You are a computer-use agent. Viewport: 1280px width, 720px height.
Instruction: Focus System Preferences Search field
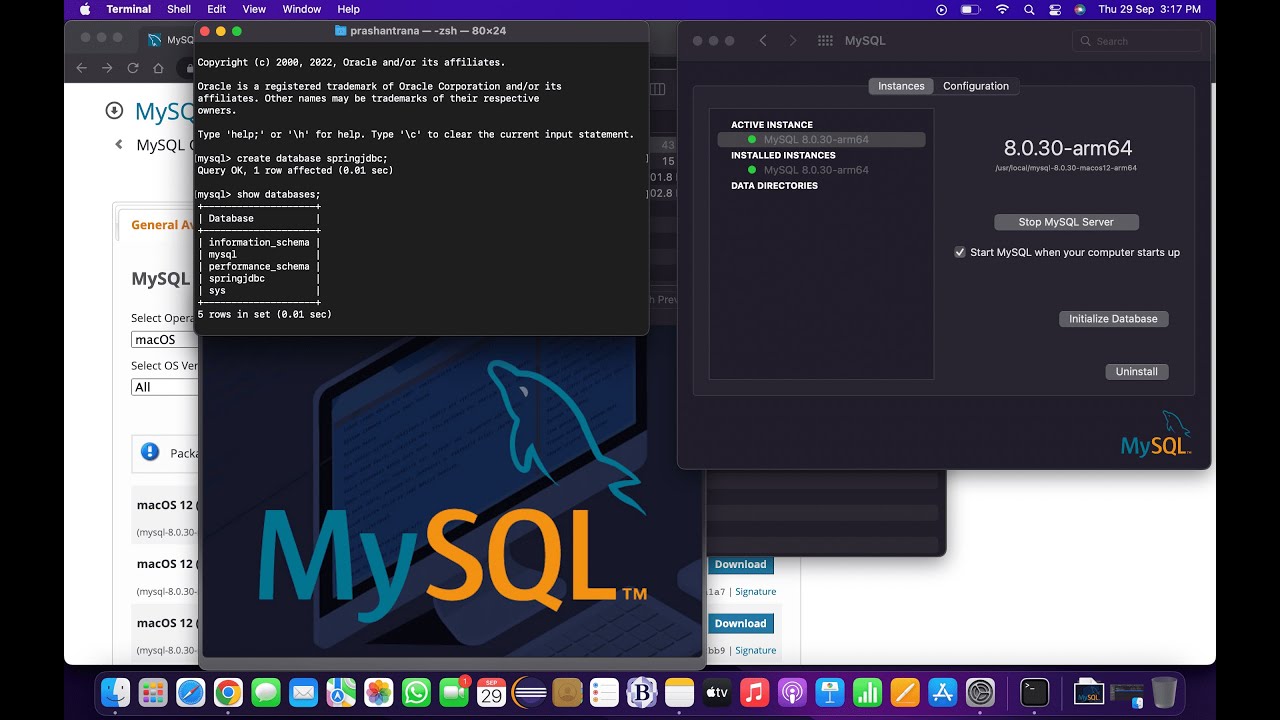(x=1137, y=41)
